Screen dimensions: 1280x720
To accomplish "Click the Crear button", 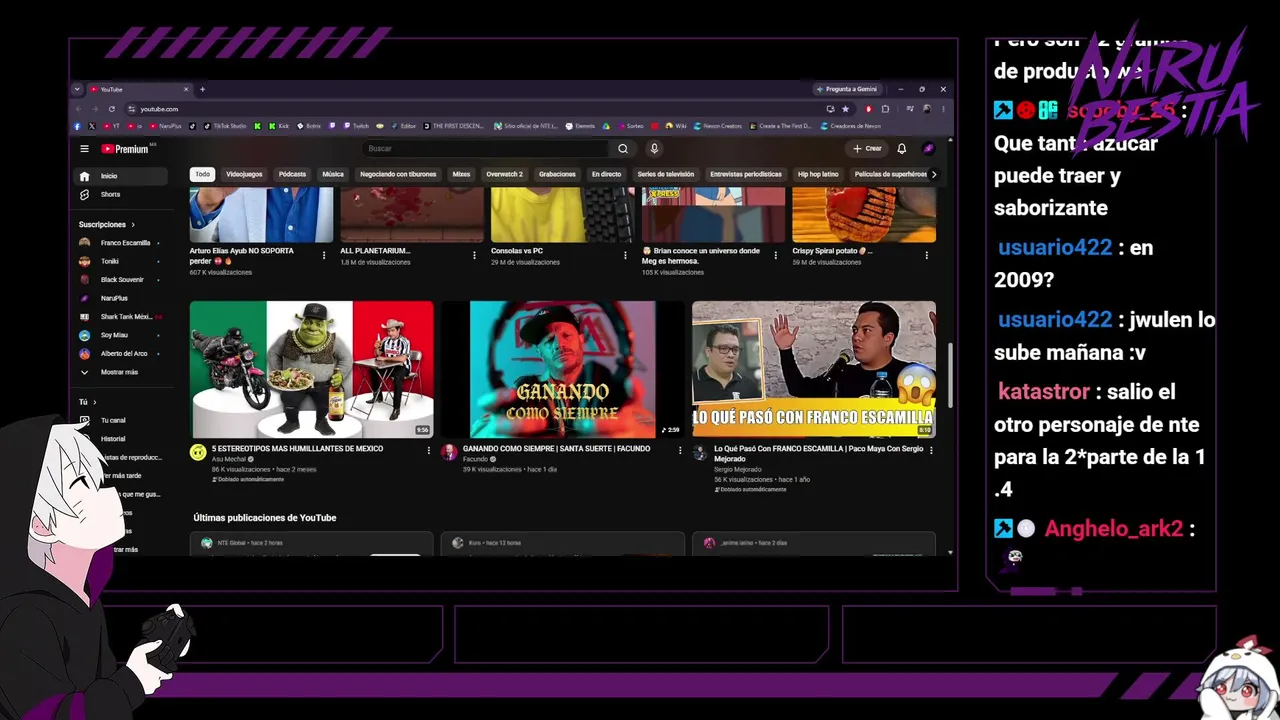I will (x=867, y=149).
